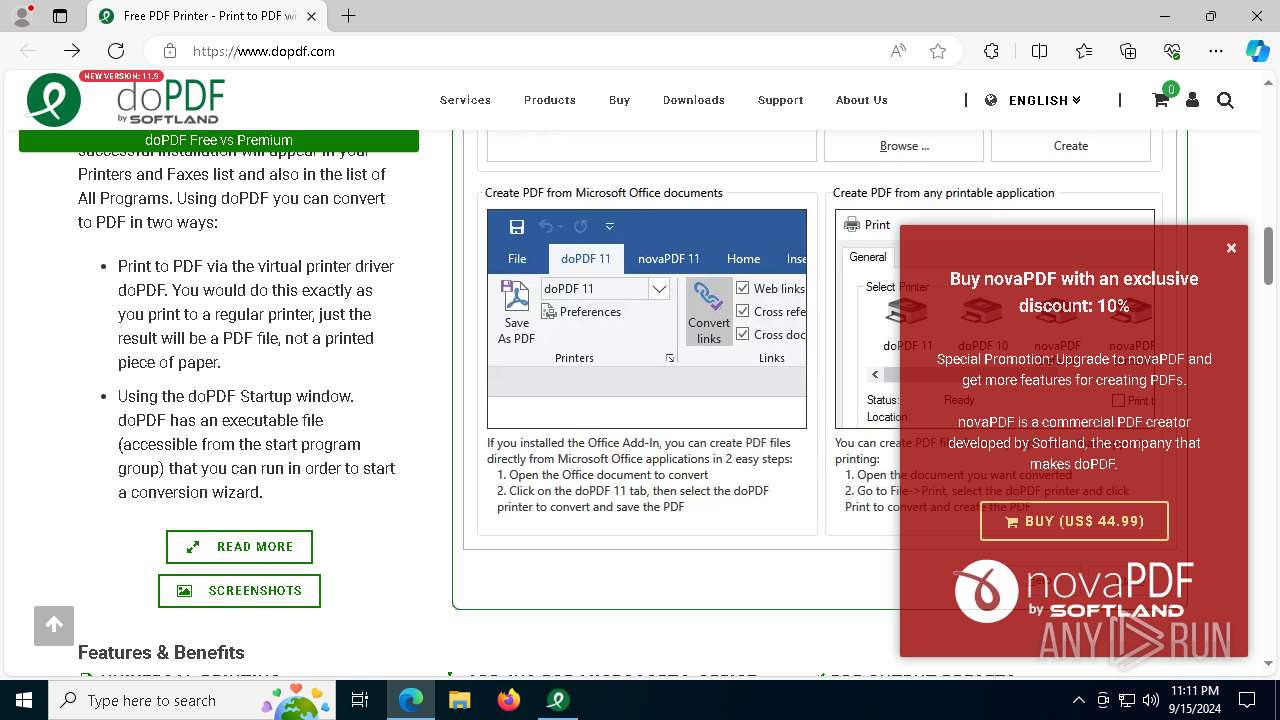Open the Downloads menu

pos(694,100)
